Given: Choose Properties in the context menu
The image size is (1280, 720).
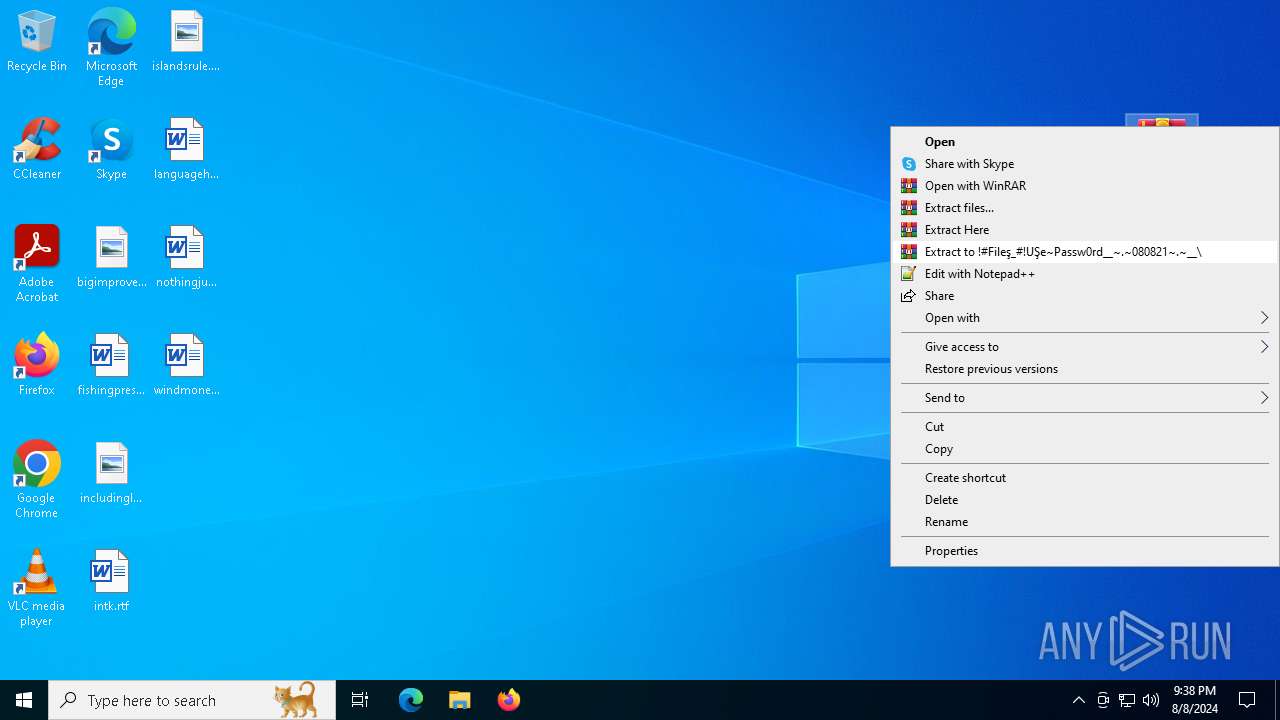Looking at the screenshot, I should click(x=1085, y=551).
